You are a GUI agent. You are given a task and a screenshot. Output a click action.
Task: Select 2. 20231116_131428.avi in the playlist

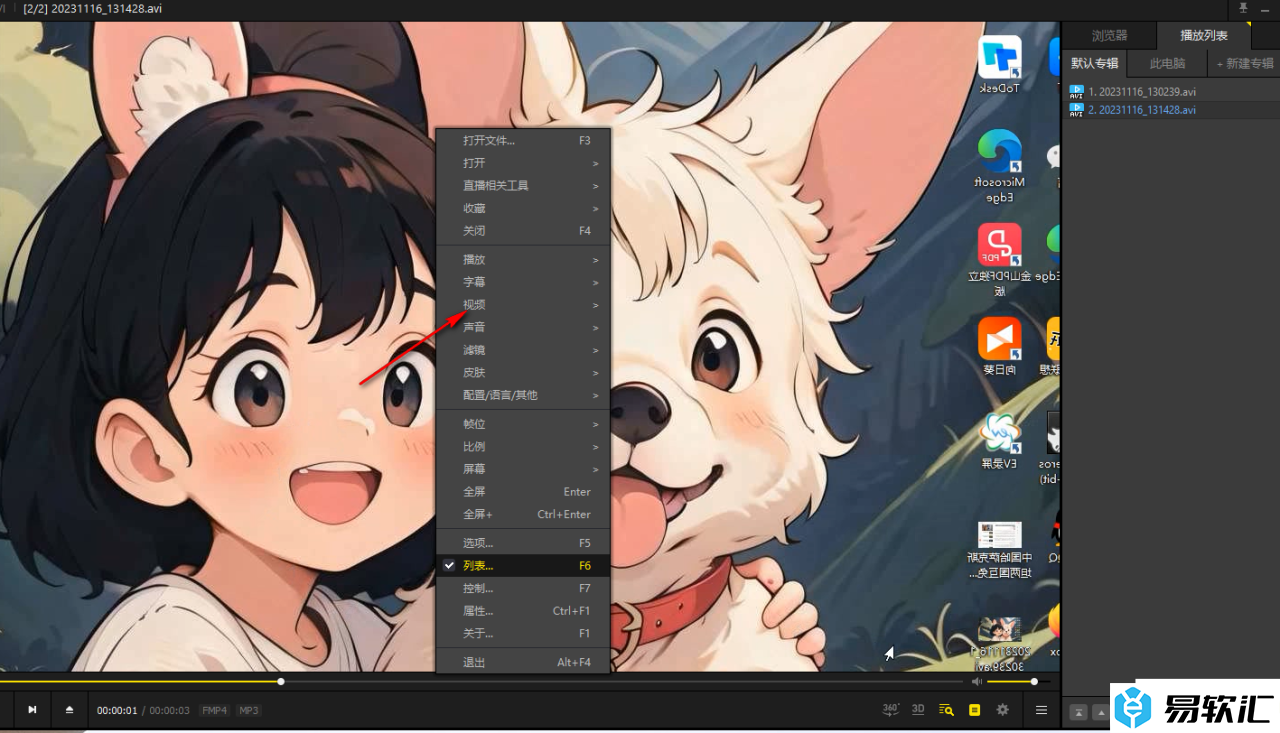tap(1173, 110)
